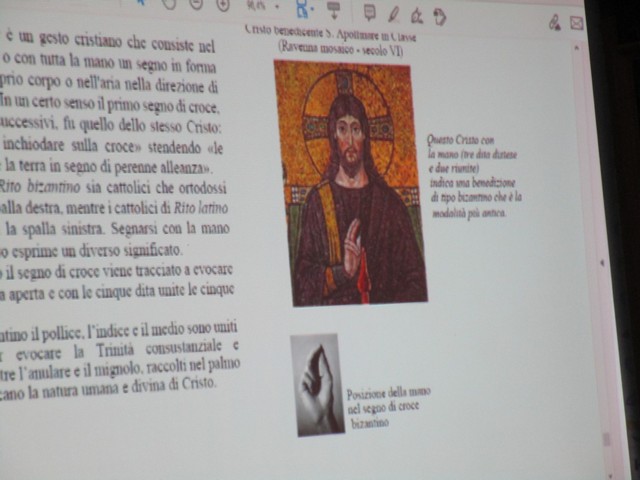The width and height of the screenshot is (640, 480).
Task: Click the hand position photograph
Action: (317, 385)
